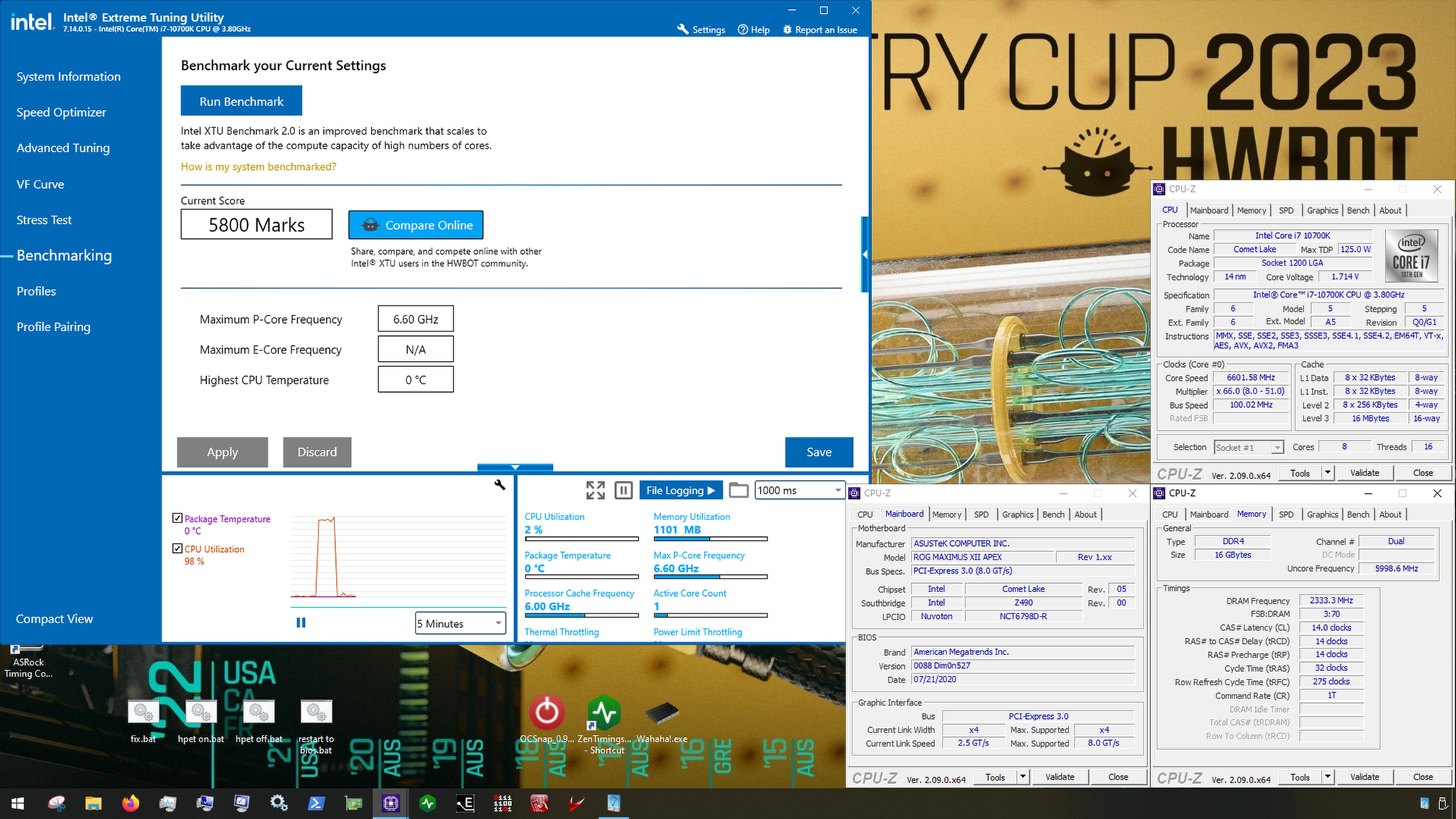1456x819 pixels.
Task: Open the binary digits taskbar icon
Action: [x=502, y=803]
